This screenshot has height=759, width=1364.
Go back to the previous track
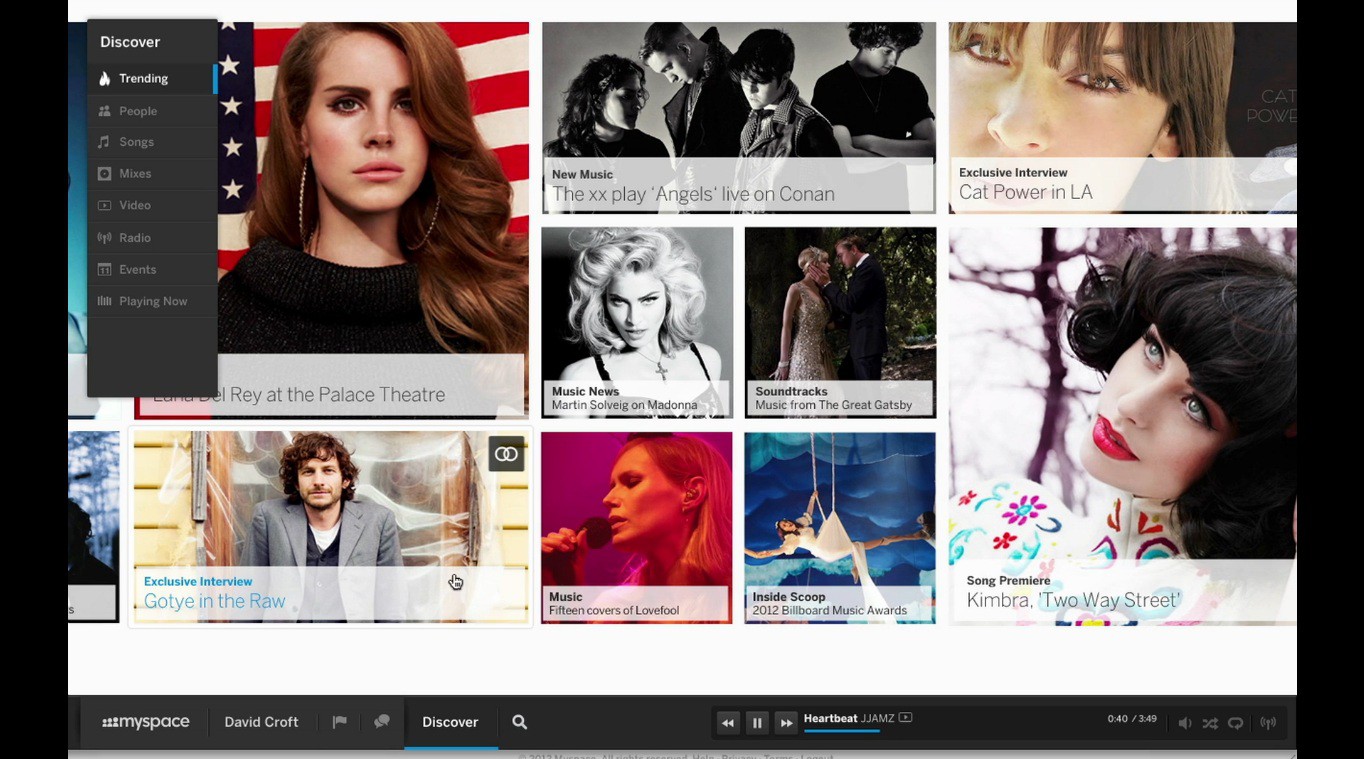[x=728, y=723]
